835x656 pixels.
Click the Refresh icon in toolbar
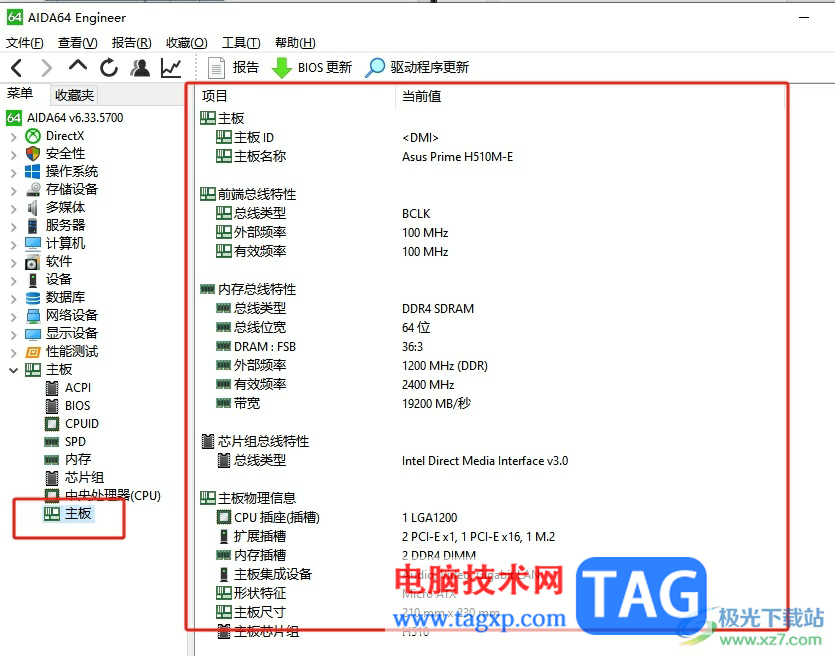click(x=109, y=68)
